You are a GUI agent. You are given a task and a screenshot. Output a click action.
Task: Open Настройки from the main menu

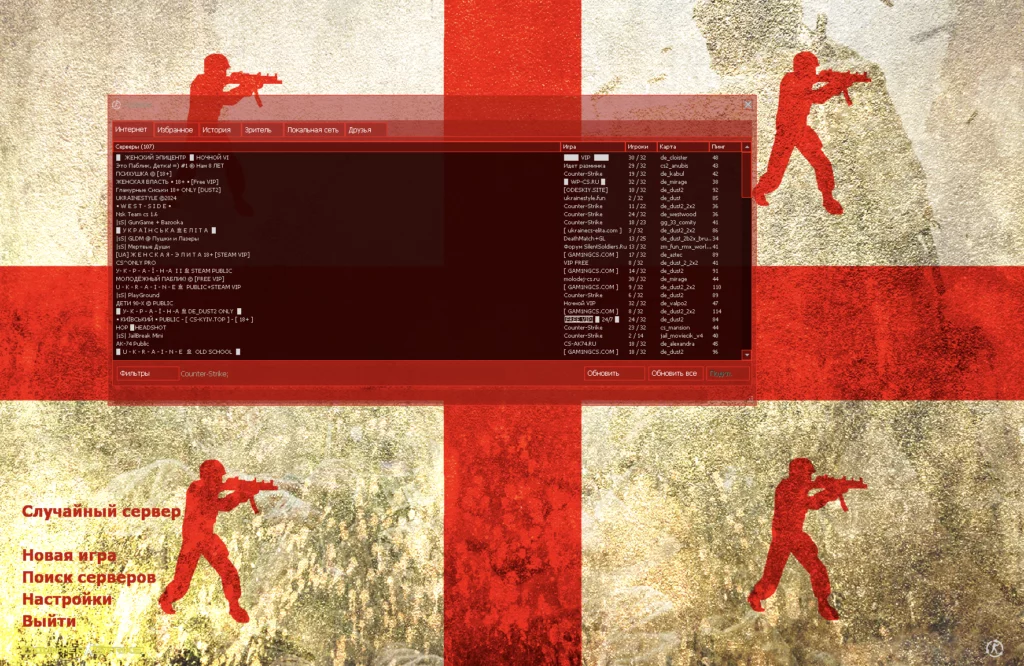[67, 599]
